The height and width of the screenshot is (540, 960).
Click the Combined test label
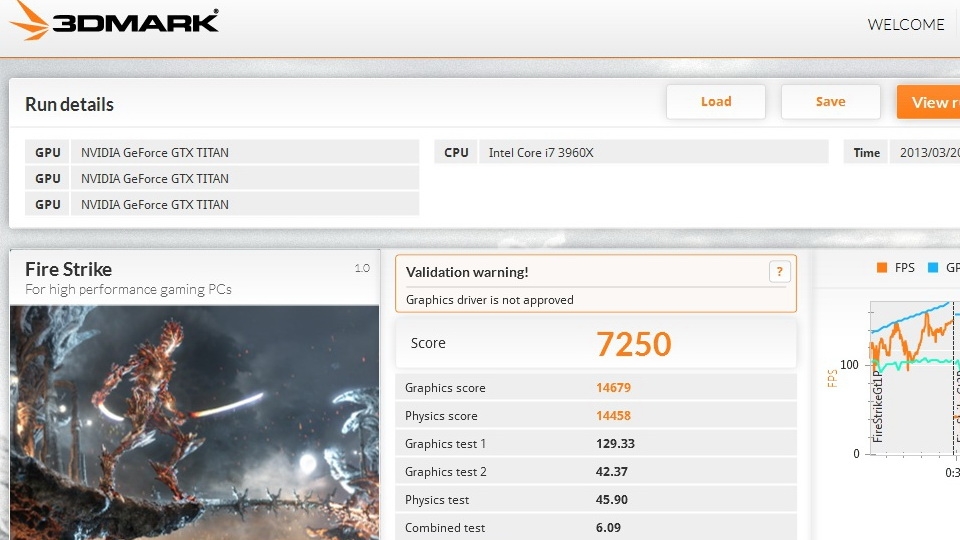444,528
